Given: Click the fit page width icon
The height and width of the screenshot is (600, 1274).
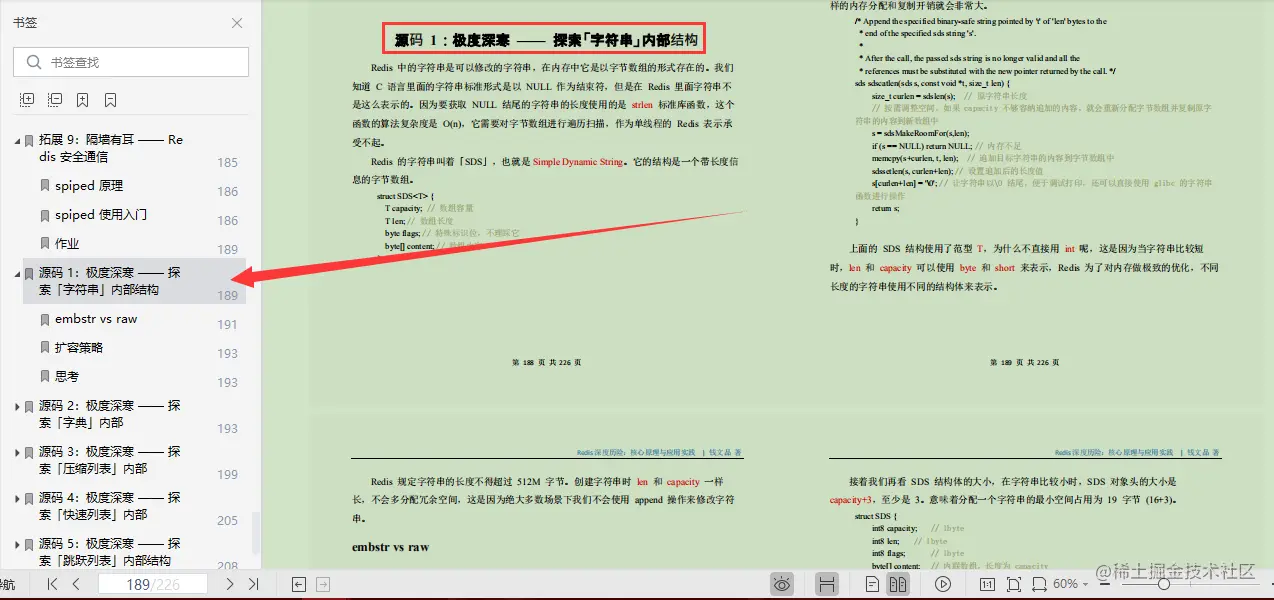Looking at the screenshot, I should tap(1040, 583).
